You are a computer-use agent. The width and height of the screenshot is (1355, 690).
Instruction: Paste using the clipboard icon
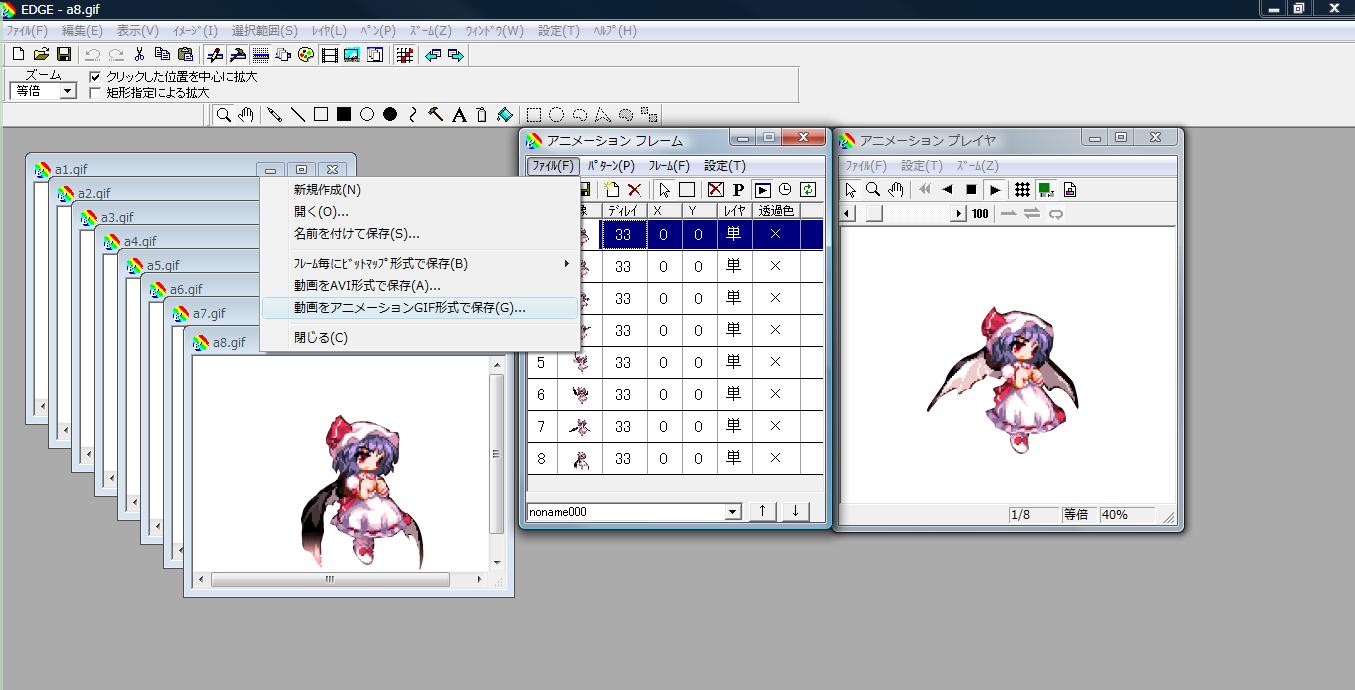pyautogui.click(x=185, y=55)
